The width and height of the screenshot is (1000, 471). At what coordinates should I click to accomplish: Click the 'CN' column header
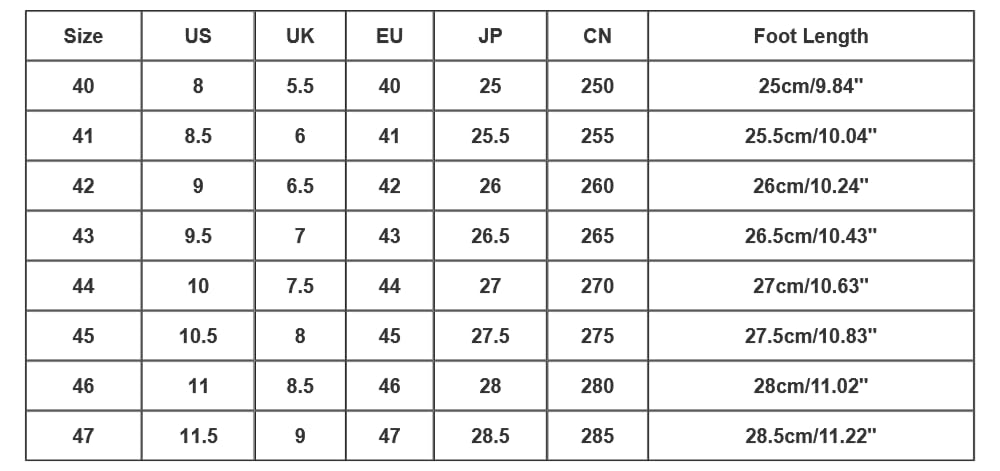tap(597, 37)
